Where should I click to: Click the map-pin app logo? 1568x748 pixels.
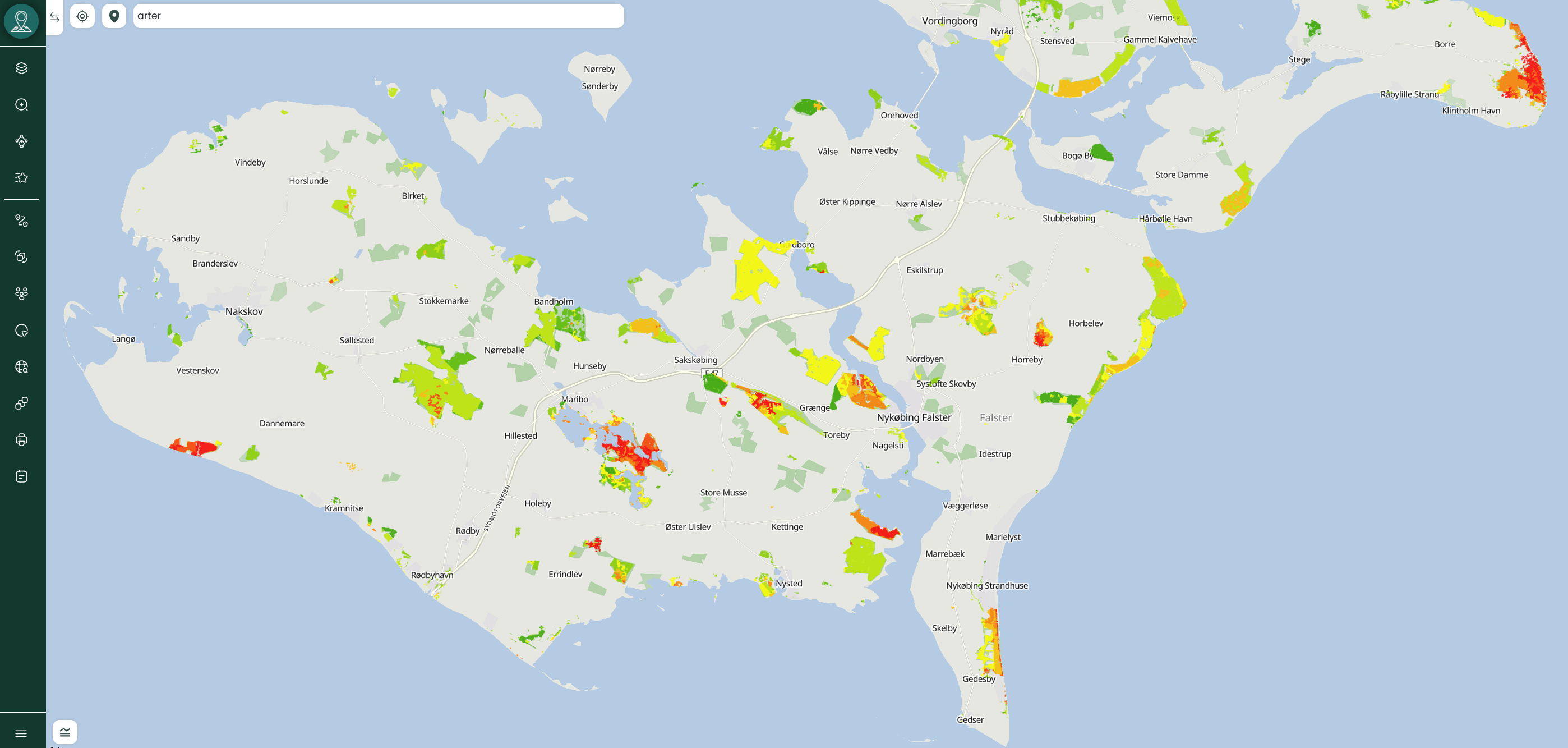pos(21,21)
